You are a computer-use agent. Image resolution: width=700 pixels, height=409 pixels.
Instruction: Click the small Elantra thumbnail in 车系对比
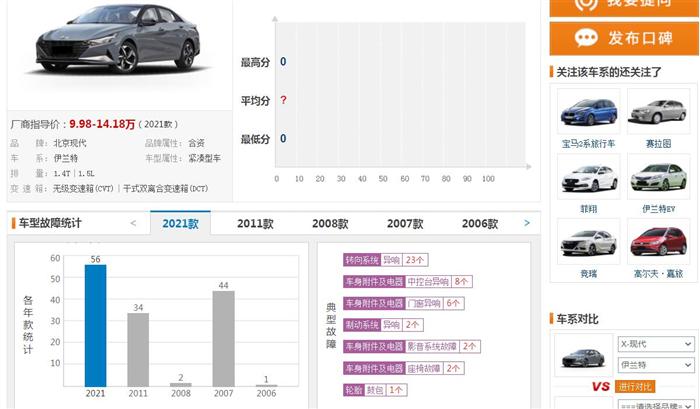click(x=583, y=357)
